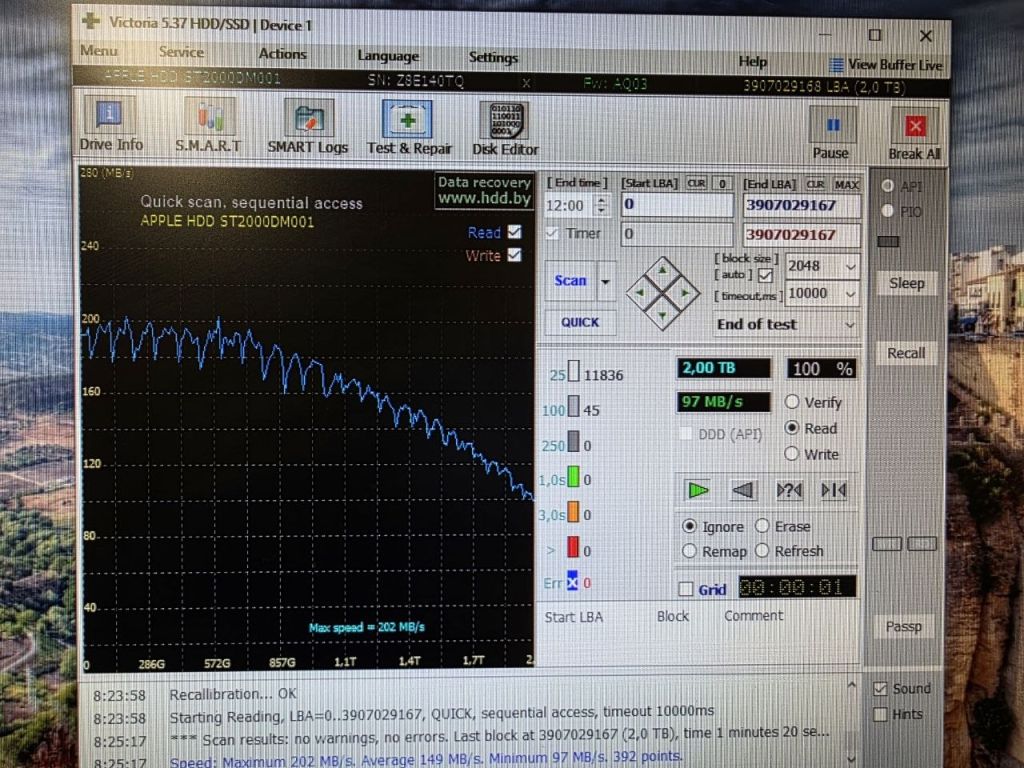The height and width of the screenshot is (768, 1024).
Task: Select the Write test mode radio button
Action: point(792,453)
